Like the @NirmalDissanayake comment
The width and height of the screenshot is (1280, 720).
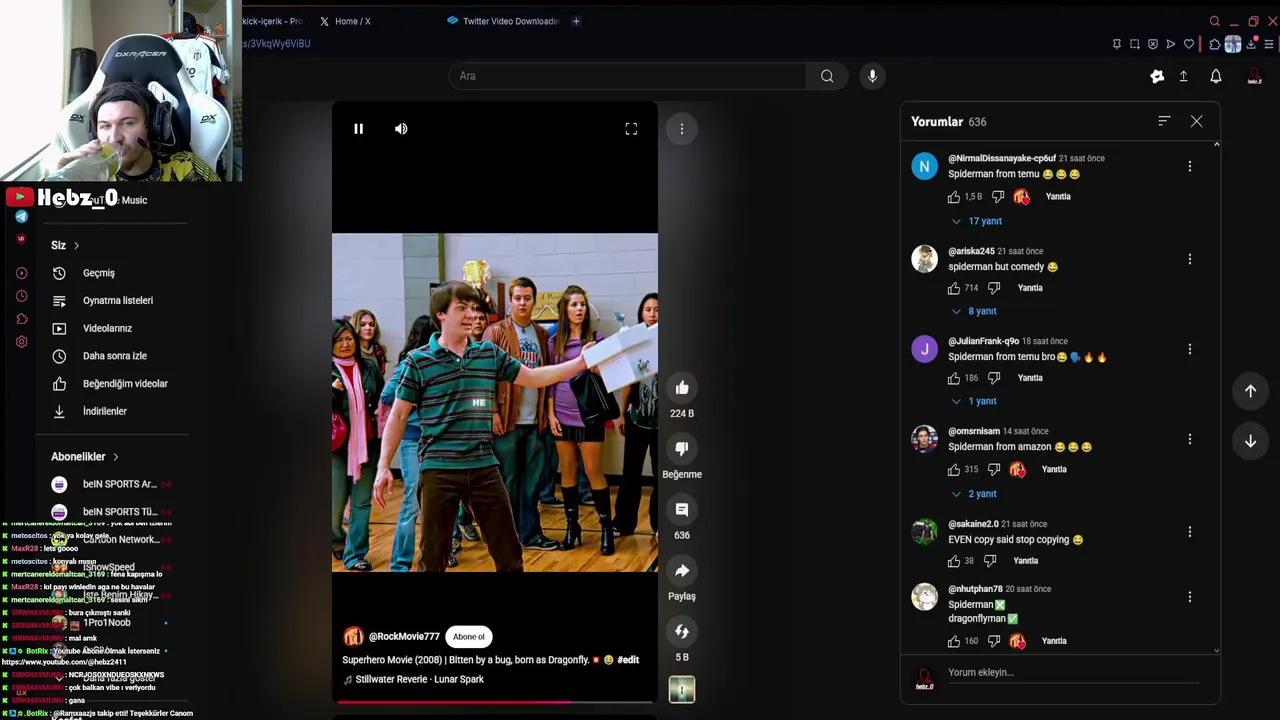tap(954, 197)
